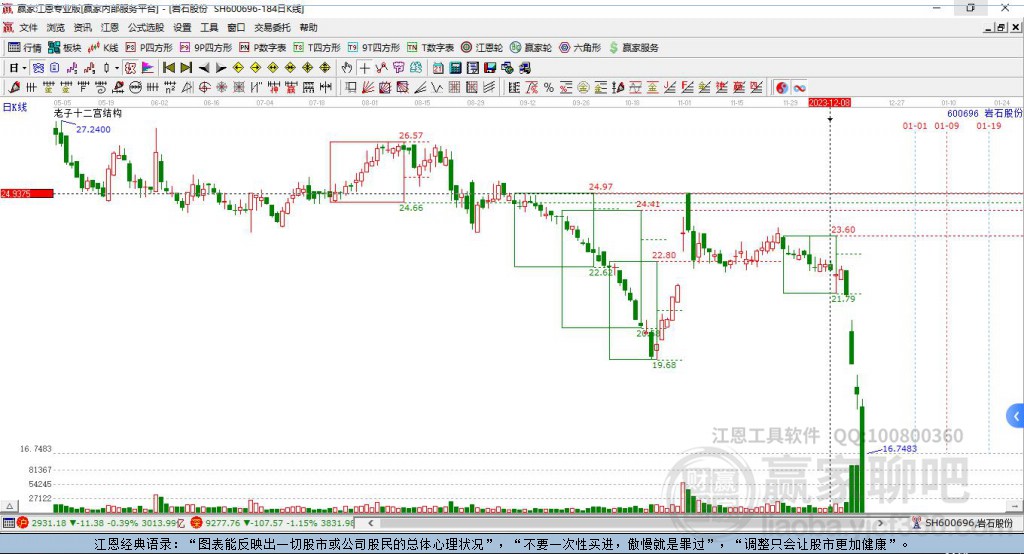
Task: Open the 帮助 menu
Action: (x=308, y=27)
